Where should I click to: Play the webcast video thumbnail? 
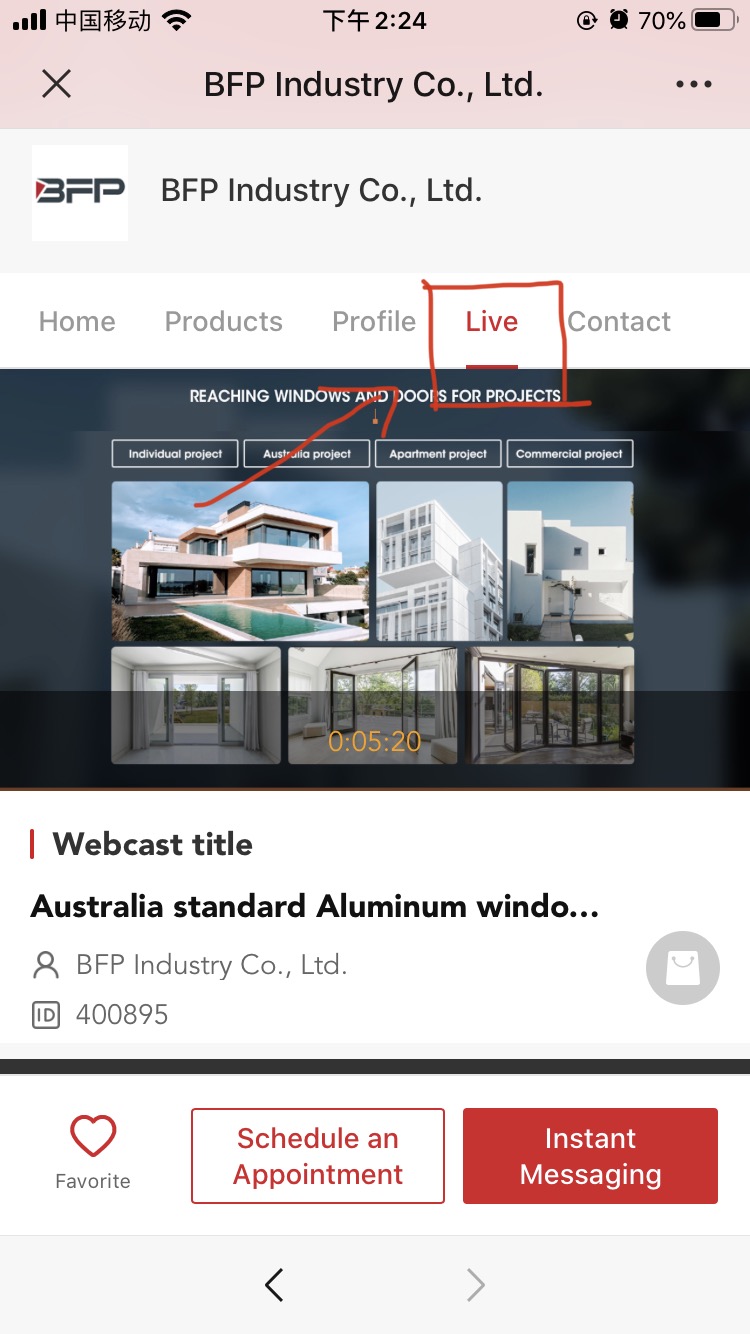375,578
